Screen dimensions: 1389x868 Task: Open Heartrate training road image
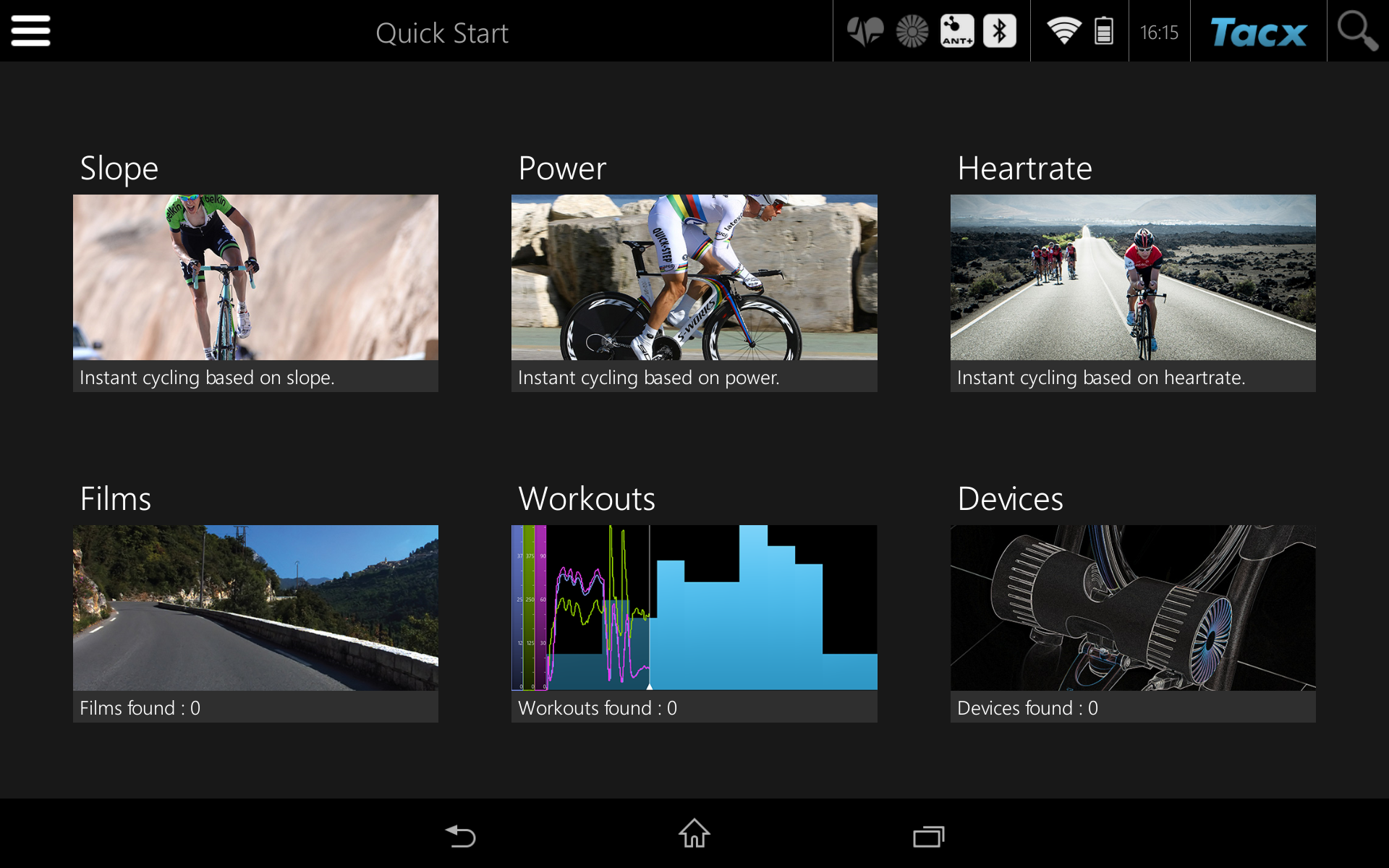pos(1133,277)
